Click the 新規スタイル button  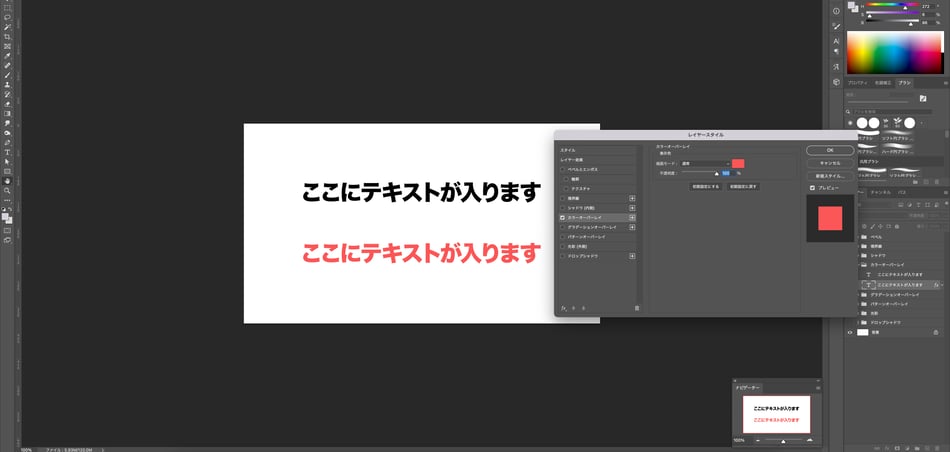[830, 176]
